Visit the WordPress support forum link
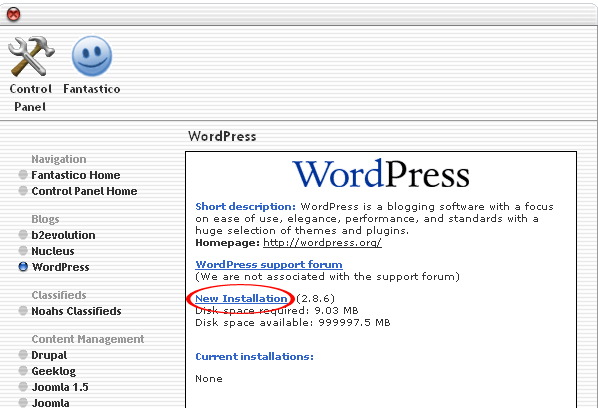Viewport: 598px width, 408px height. tap(269, 264)
